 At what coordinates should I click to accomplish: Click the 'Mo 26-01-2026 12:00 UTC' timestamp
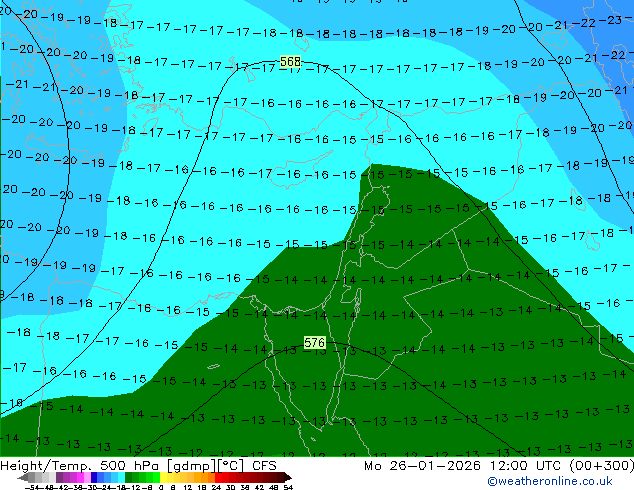click(x=464, y=466)
